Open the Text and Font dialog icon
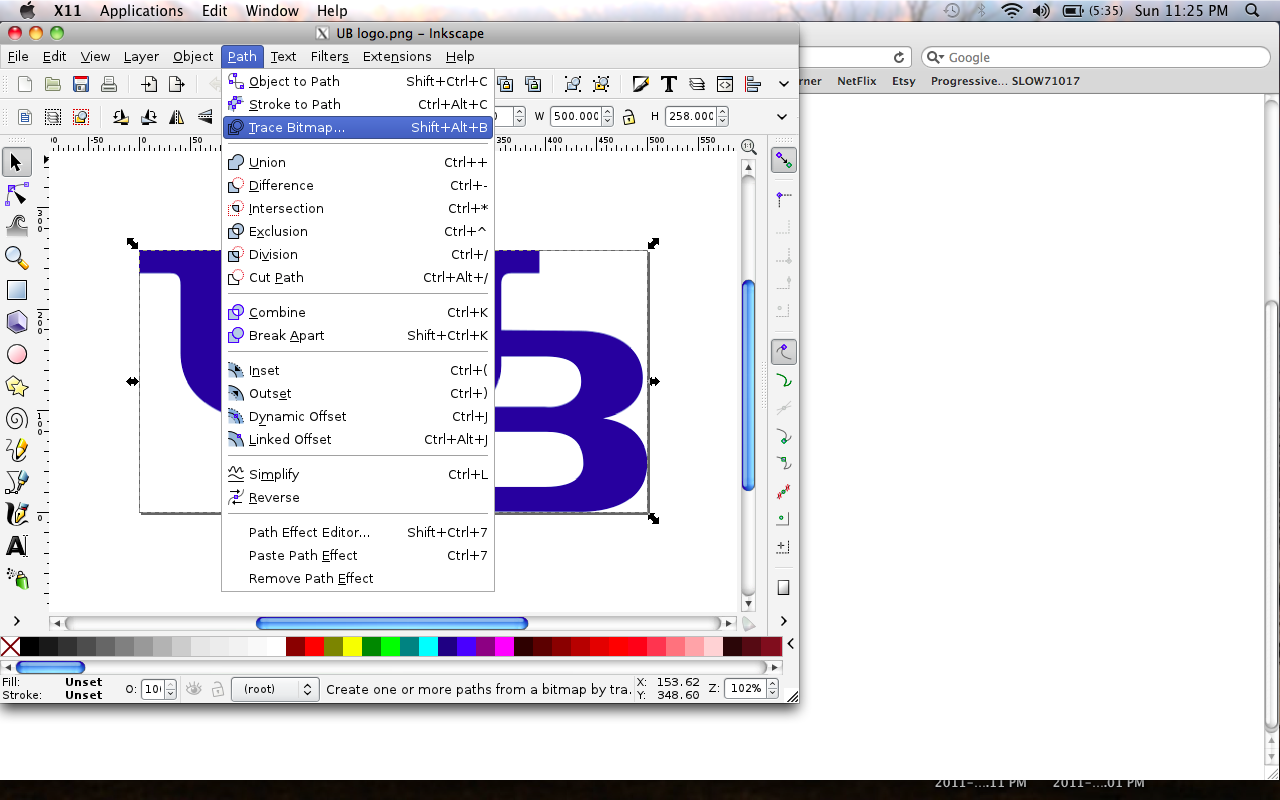Image resolution: width=1280 pixels, height=800 pixels. click(x=669, y=84)
